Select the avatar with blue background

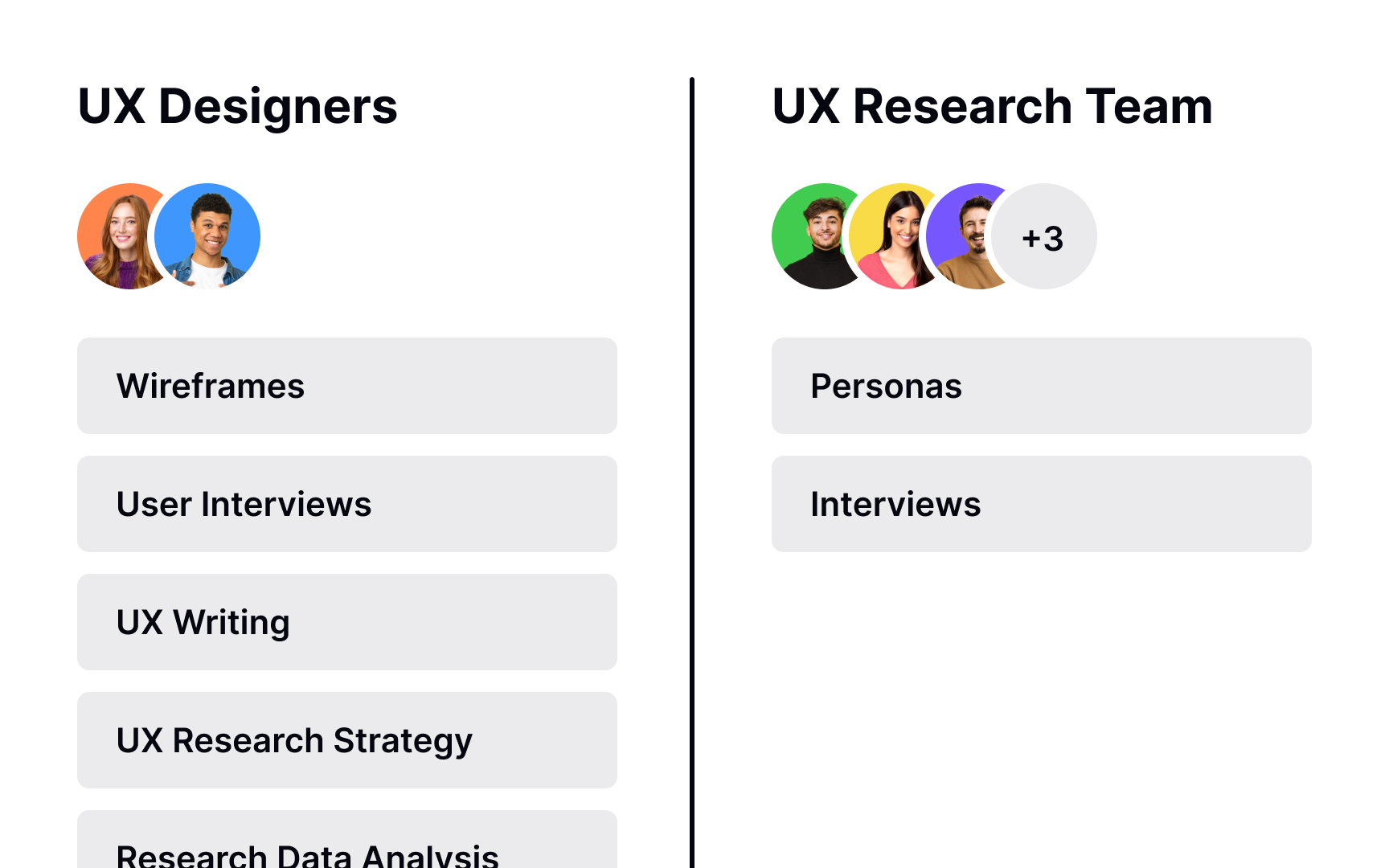(208, 236)
